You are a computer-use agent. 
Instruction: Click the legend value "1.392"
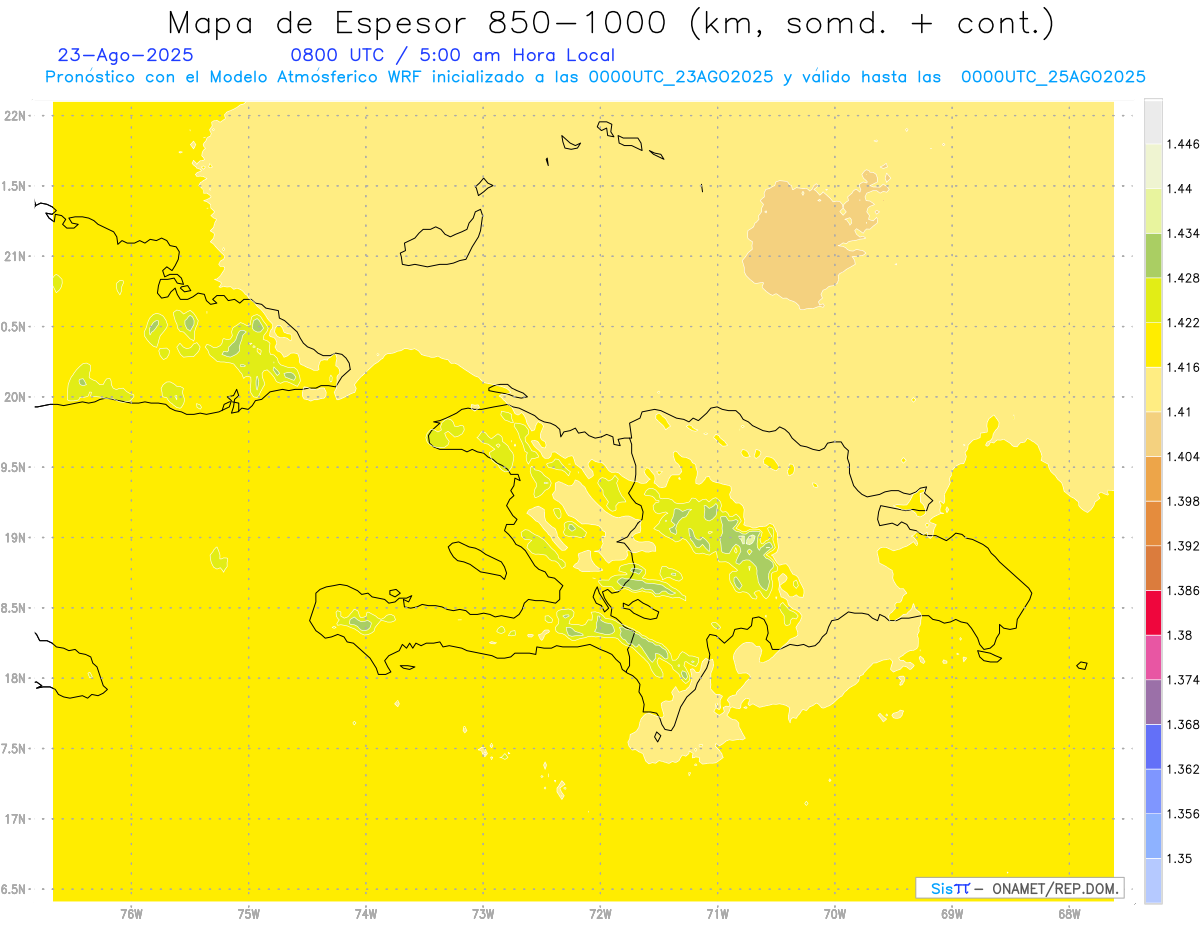point(1182,546)
